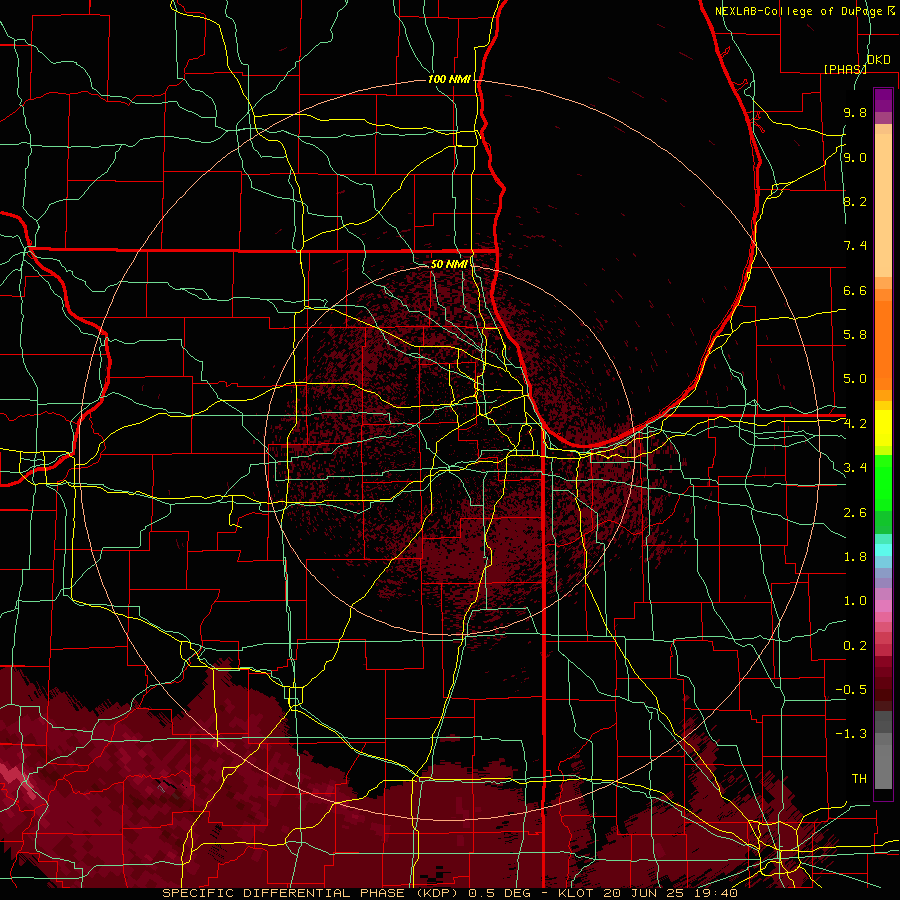
Task: Pick the yellow segment of color bar
Action: click(x=883, y=428)
